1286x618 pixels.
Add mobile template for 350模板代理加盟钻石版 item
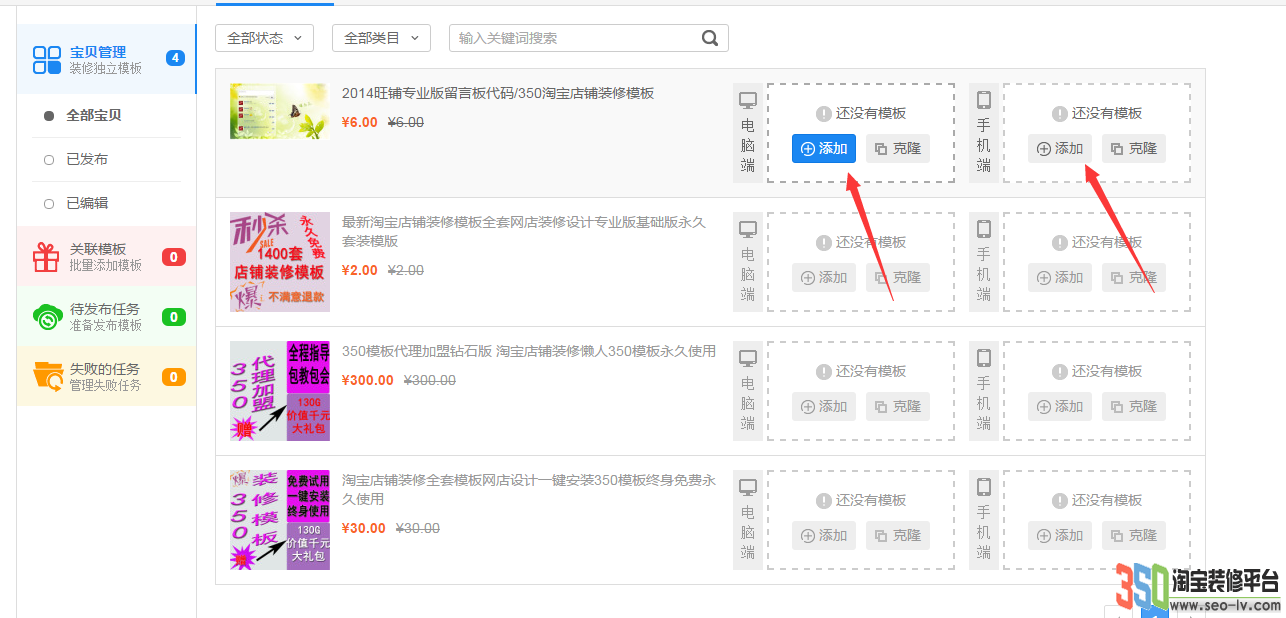[x=1060, y=406]
